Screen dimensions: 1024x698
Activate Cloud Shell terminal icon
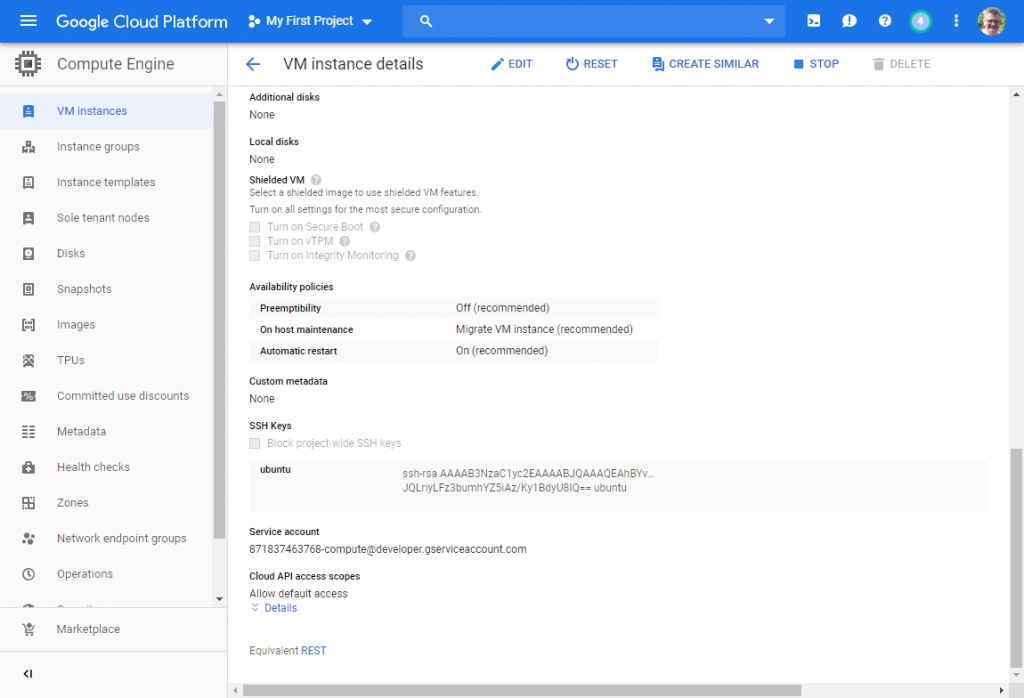(x=814, y=21)
